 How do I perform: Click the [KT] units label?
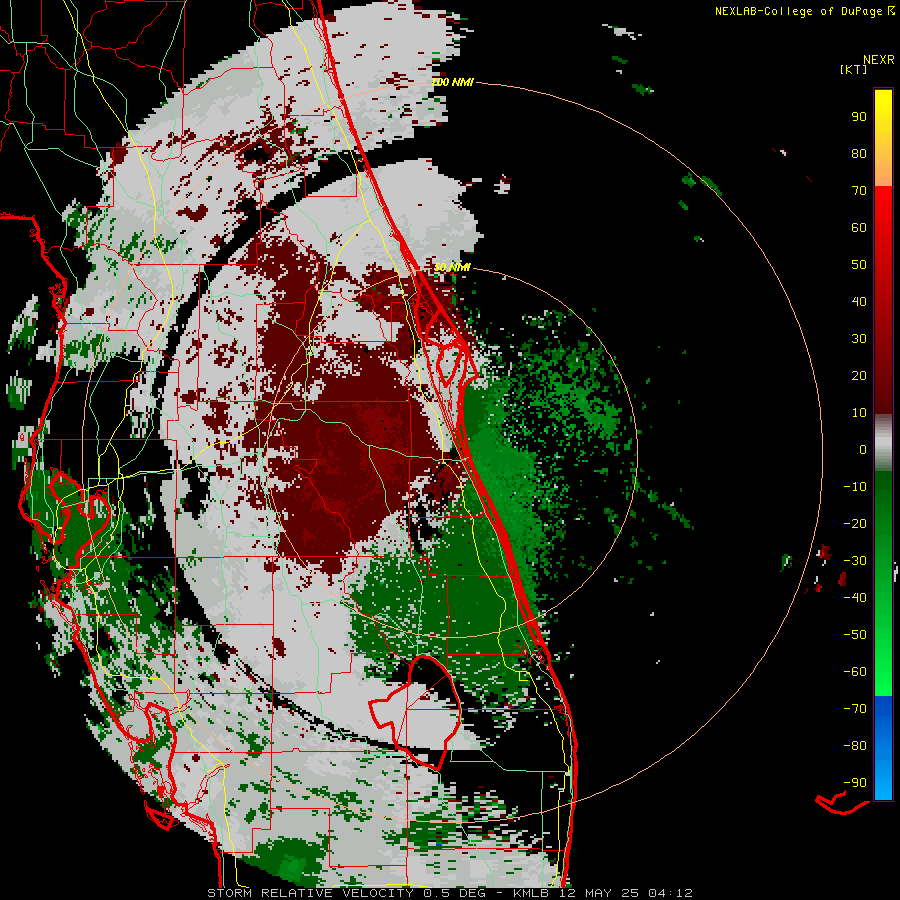[854, 69]
